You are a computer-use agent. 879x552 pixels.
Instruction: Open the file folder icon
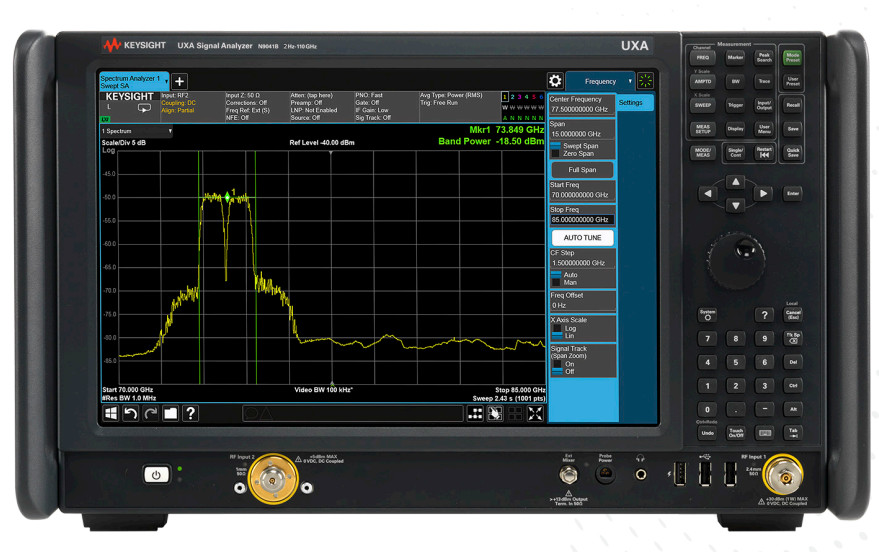(170, 413)
